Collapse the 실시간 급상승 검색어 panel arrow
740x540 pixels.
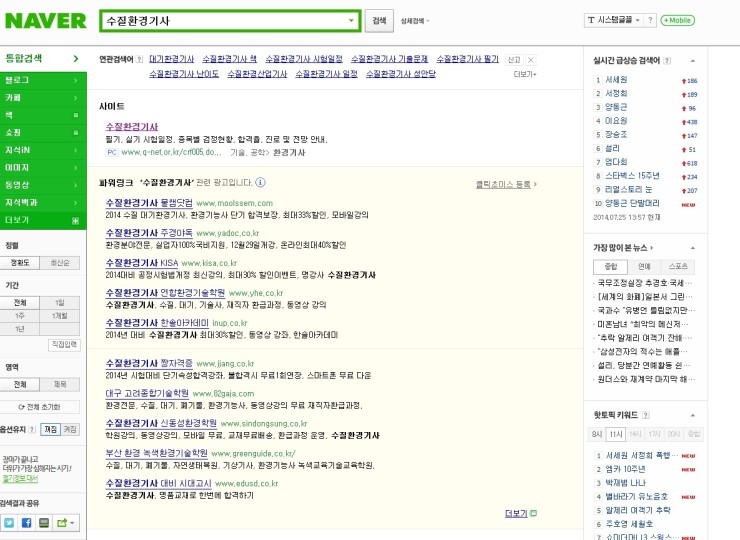click(x=693, y=61)
